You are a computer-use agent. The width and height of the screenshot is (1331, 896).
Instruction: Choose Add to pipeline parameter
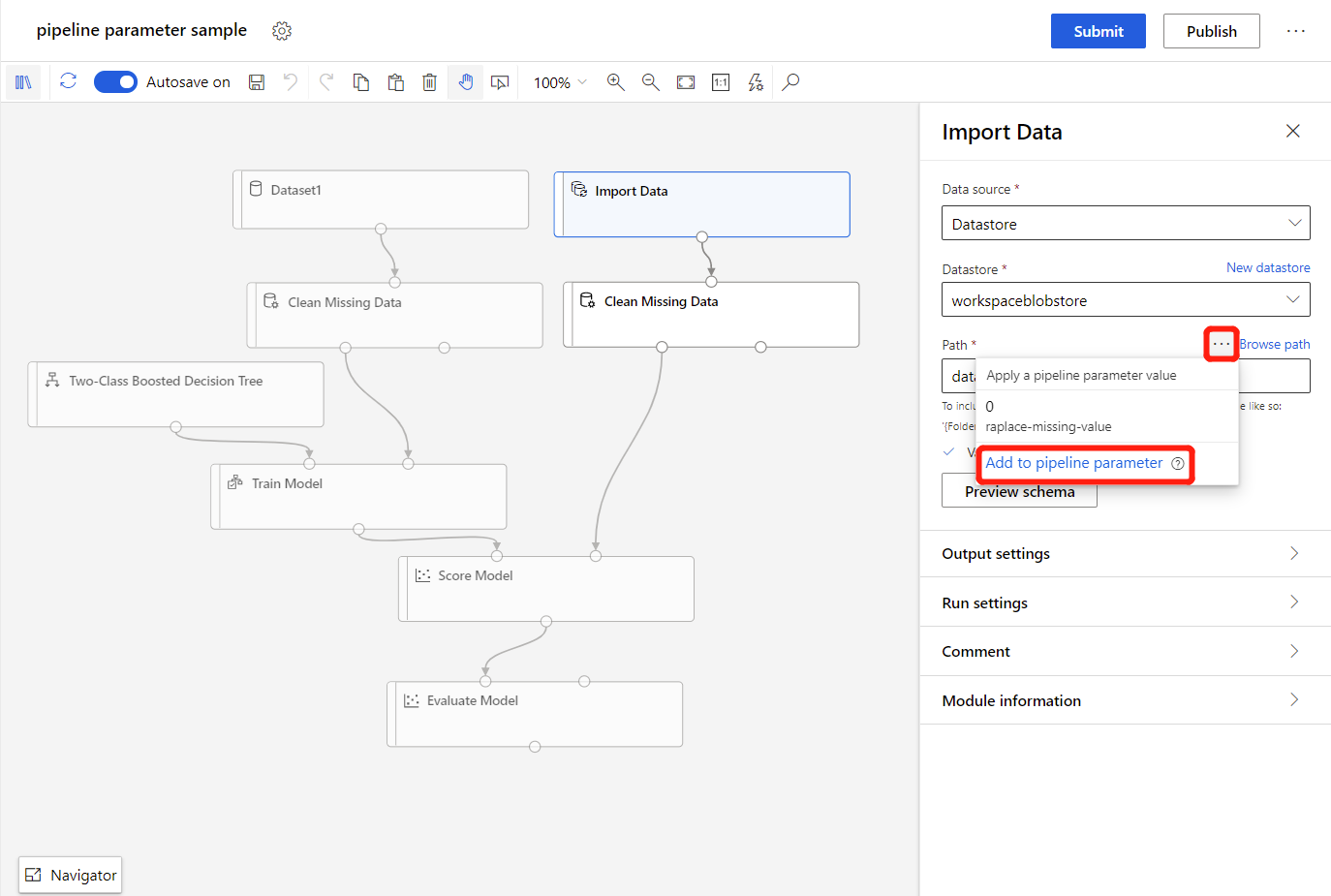coord(1073,463)
